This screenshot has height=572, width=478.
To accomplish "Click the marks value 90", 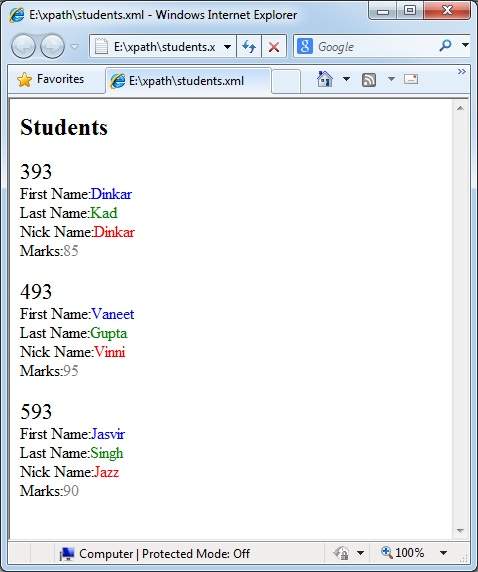I will tap(71, 491).
